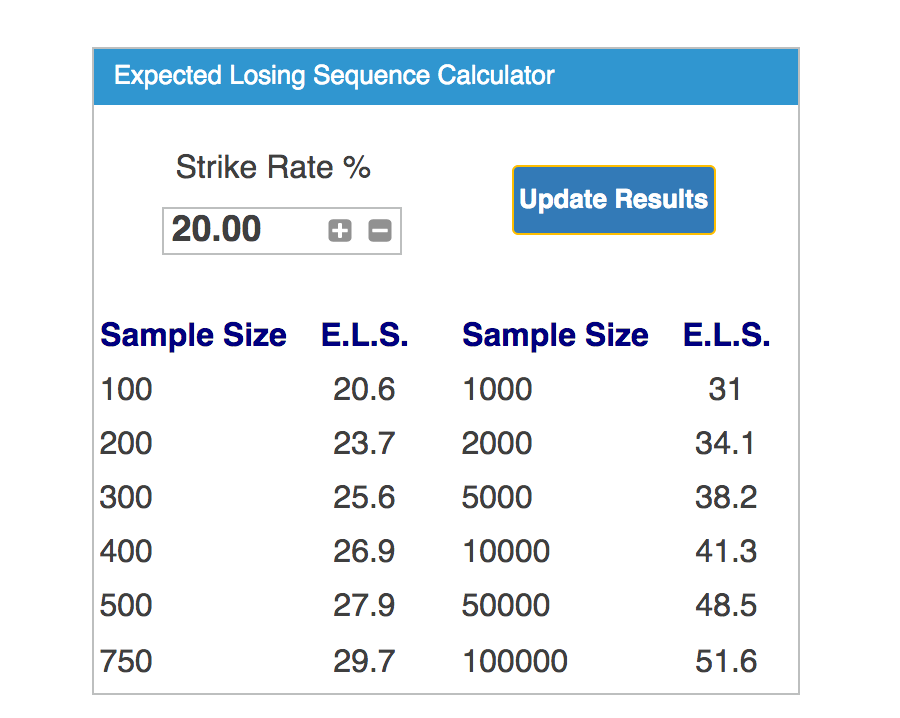Select the E.L.S. value 34.1
Image resolution: width=900 pixels, height=718 pixels.
[725, 443]
